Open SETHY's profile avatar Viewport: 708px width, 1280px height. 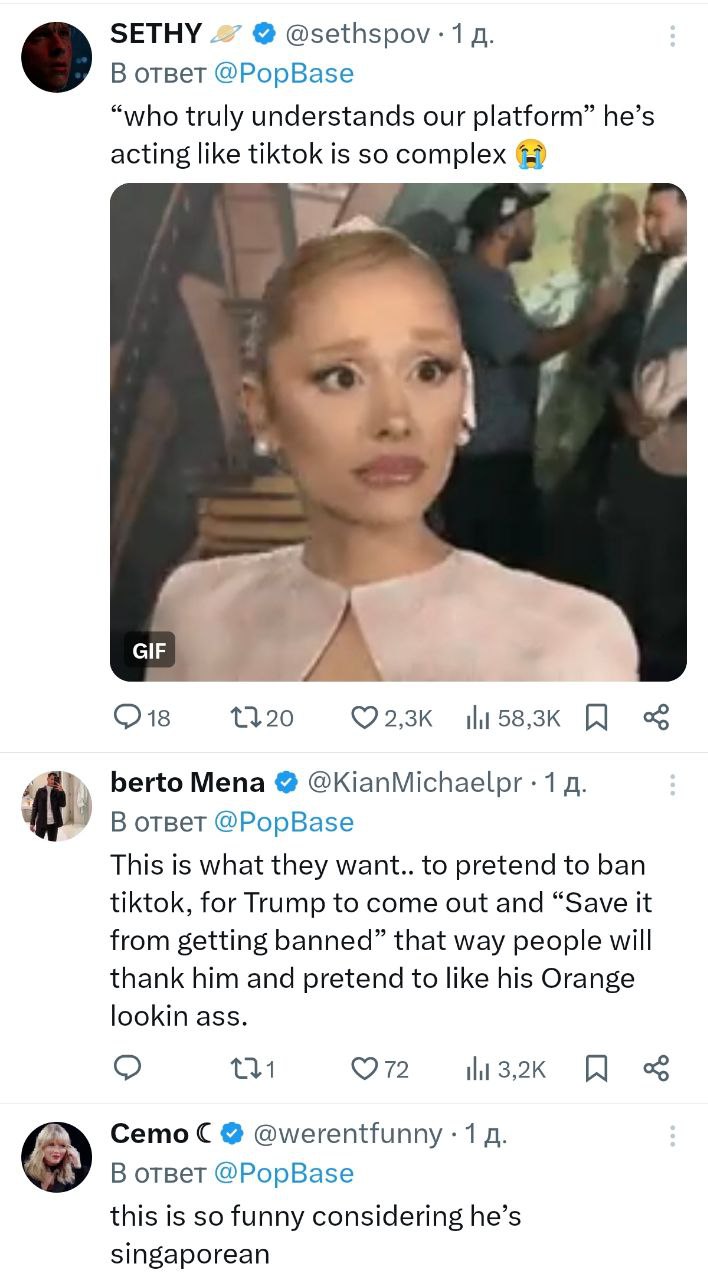tap(56, 57)
